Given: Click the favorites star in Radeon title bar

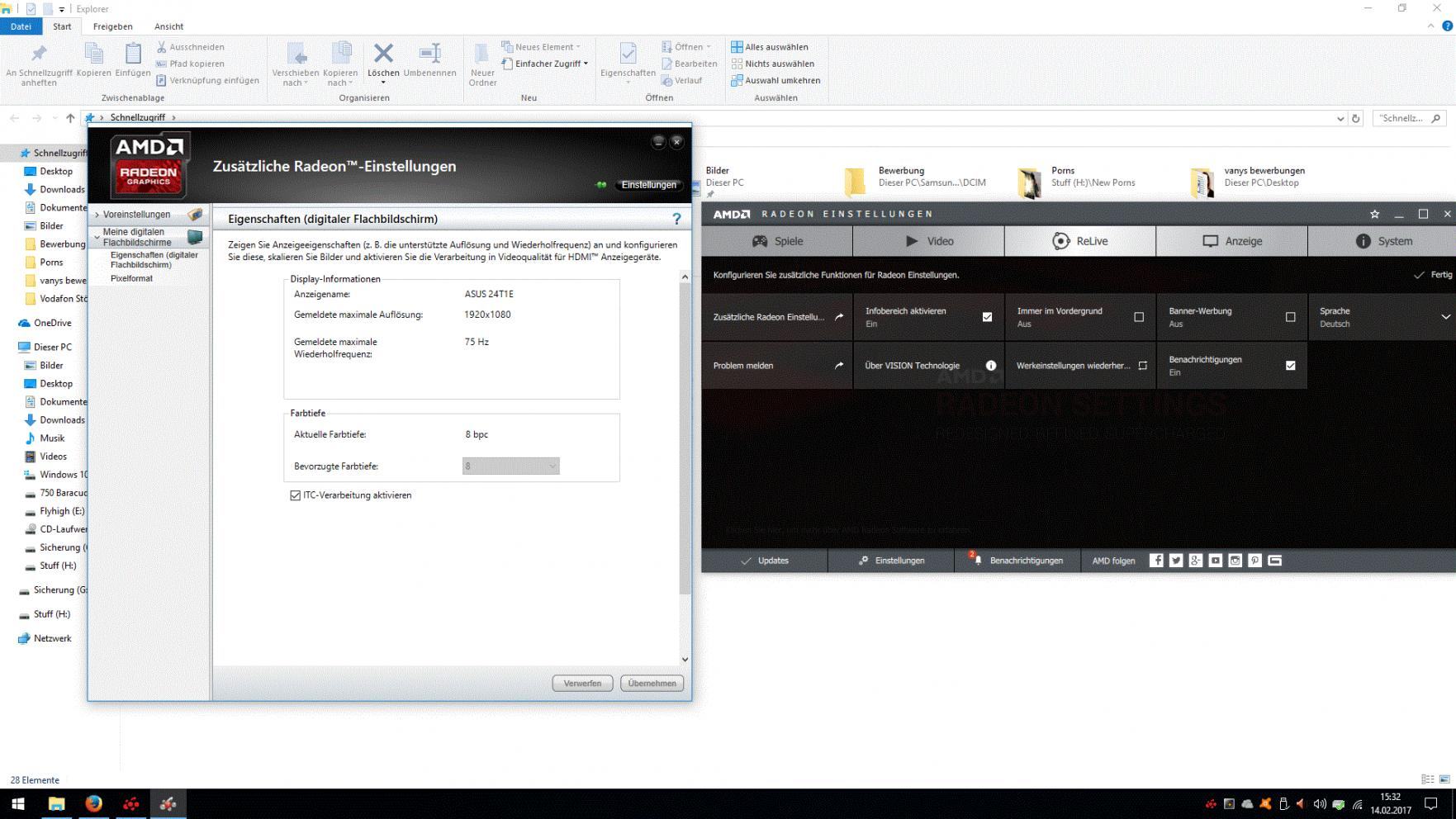Looking at the screenshot, I should [x=1374, y=214].
